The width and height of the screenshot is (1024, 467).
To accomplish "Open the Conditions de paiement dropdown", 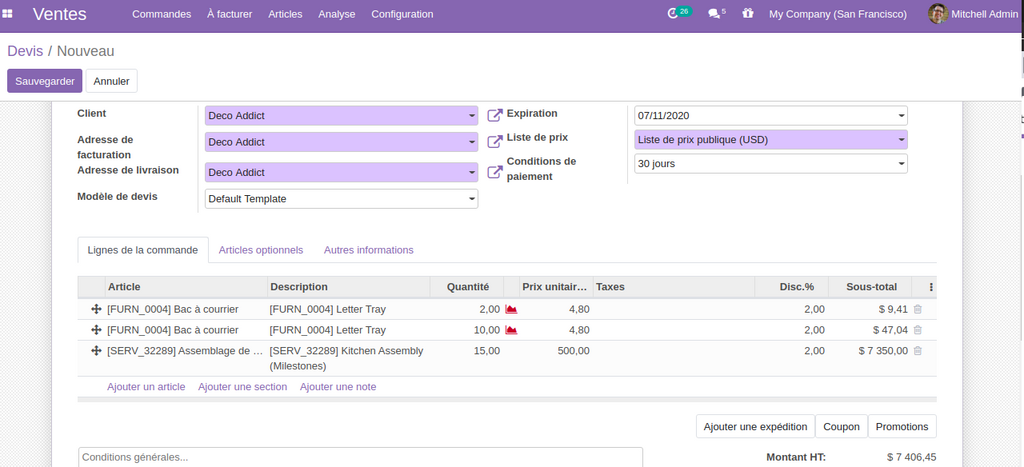I will tap(901, 163).
